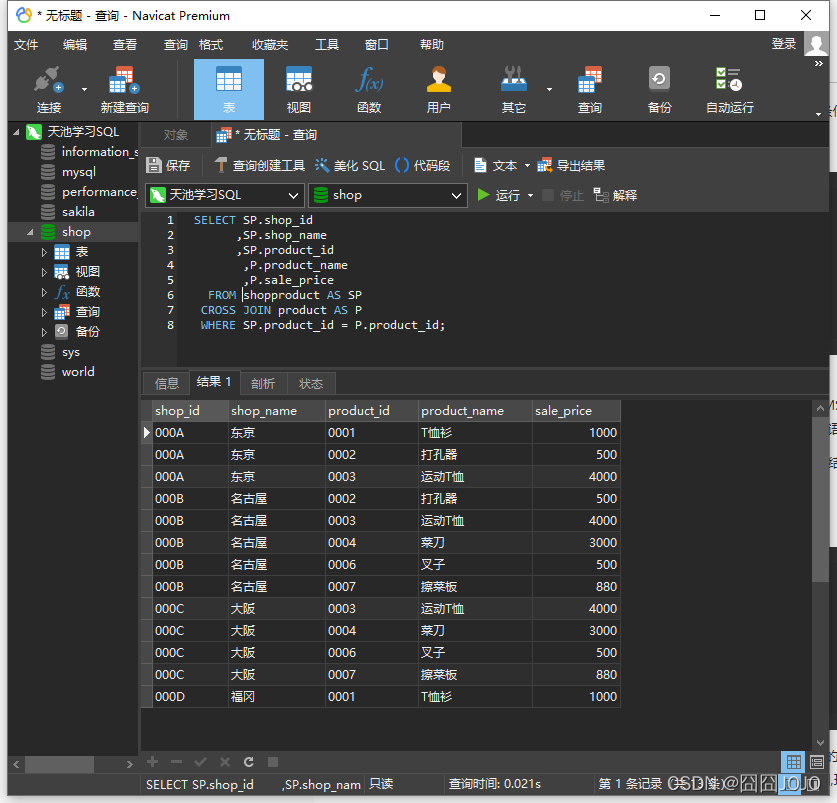The image size is (837, 803).
Task: Expand the 备份 node under shop
Action: pos(44,332)
